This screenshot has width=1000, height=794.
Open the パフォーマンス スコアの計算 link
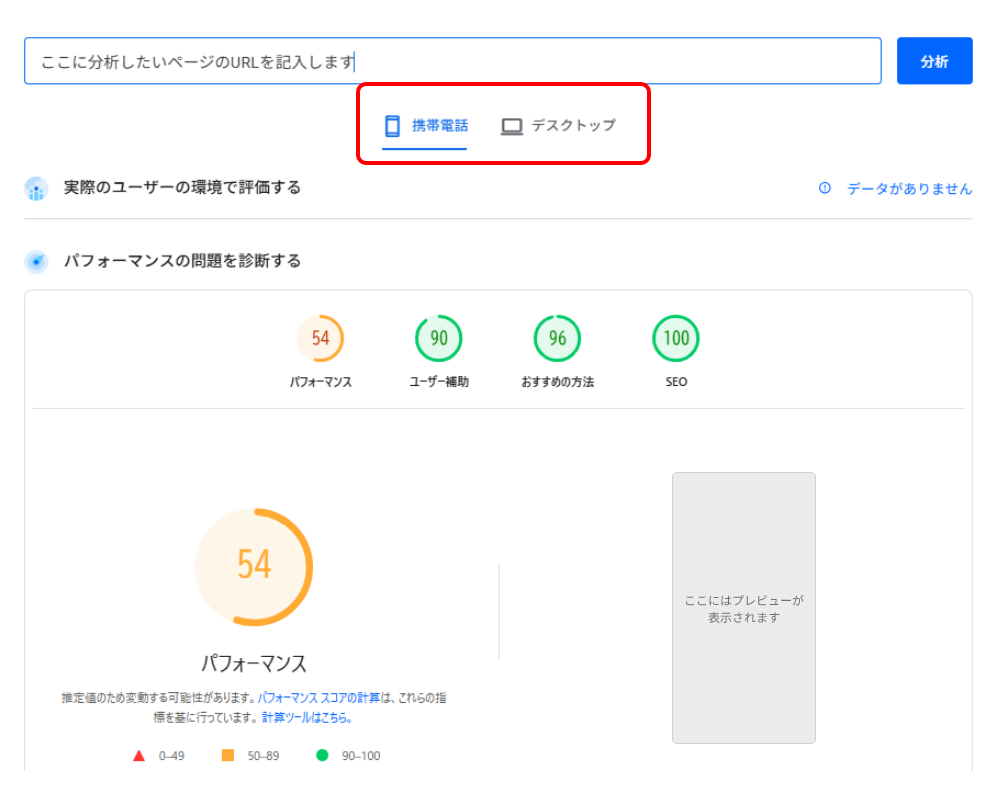(325, 698)
